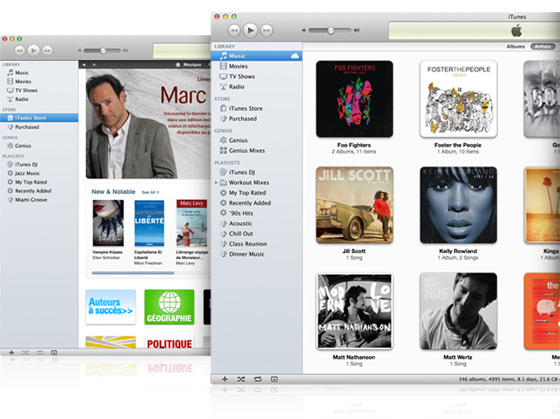560x419 pixels.
Task: Show artwork viewer in front iTunes window
Action: tap(274, 379)
